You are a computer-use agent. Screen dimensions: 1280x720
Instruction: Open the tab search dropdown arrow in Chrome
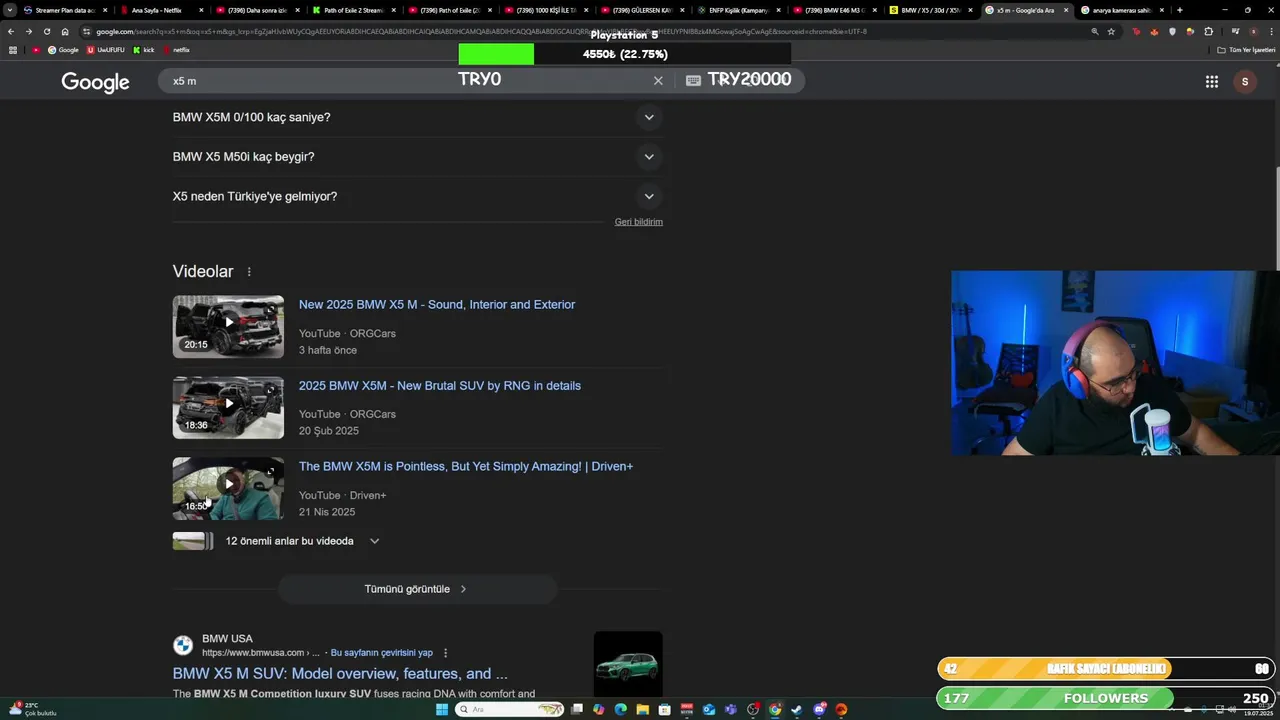[10, 10]
